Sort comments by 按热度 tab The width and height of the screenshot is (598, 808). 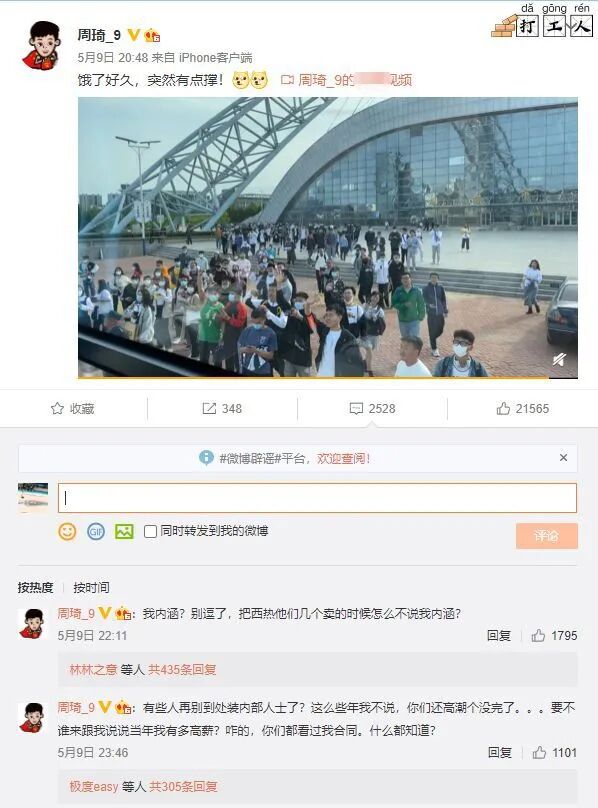click(36, 587)
